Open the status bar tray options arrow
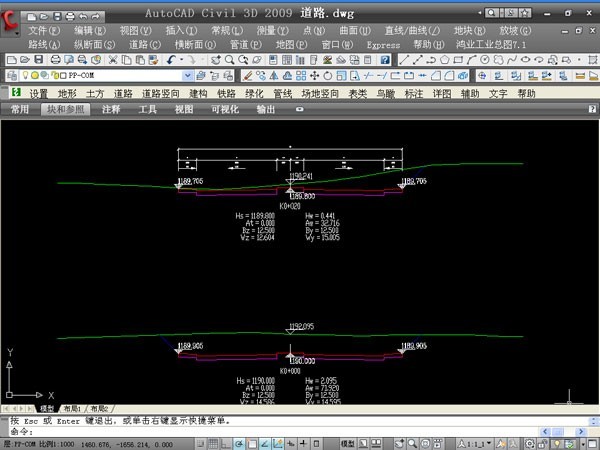Image resolution: width=600 pixels, height=450 pixels. 583,444
